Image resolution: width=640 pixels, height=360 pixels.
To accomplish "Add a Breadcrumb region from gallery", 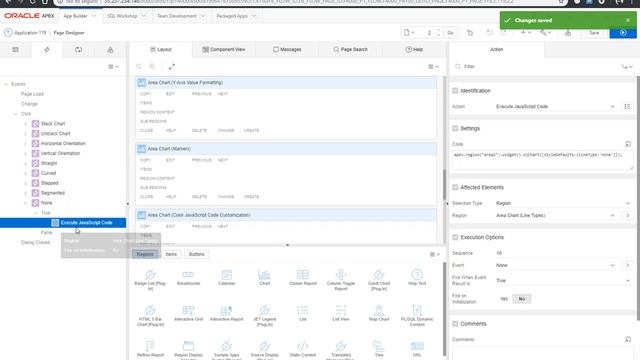I will [188, 278].
